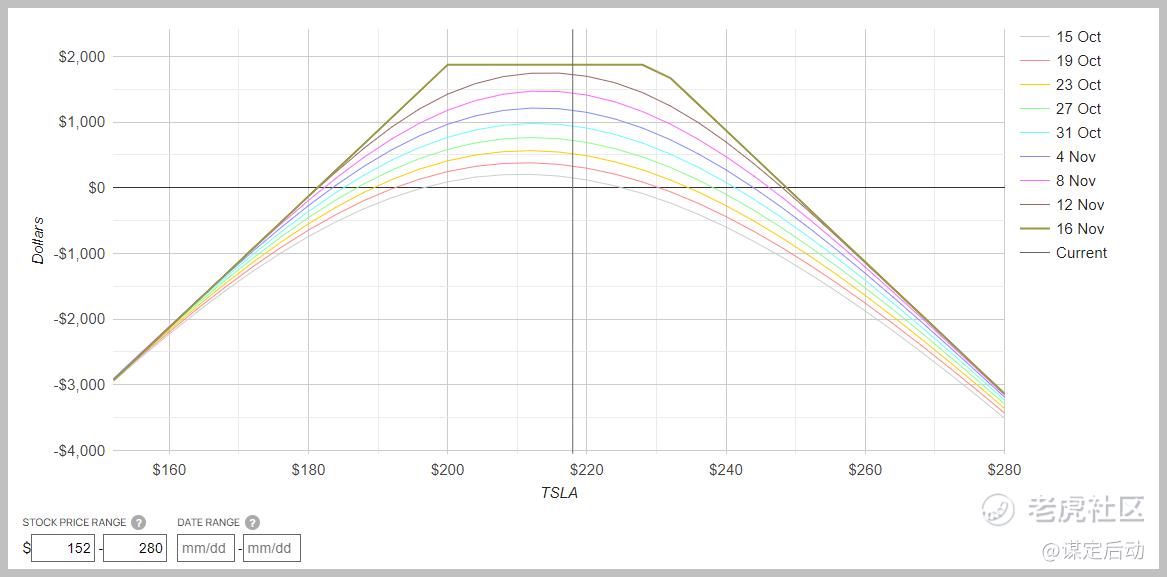
Task: Click the $200 x-axis label
Action: 447,470
